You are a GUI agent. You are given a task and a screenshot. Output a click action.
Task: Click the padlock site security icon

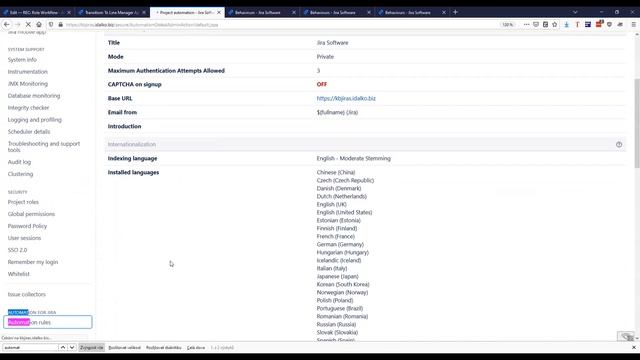(x=60, y=24)
